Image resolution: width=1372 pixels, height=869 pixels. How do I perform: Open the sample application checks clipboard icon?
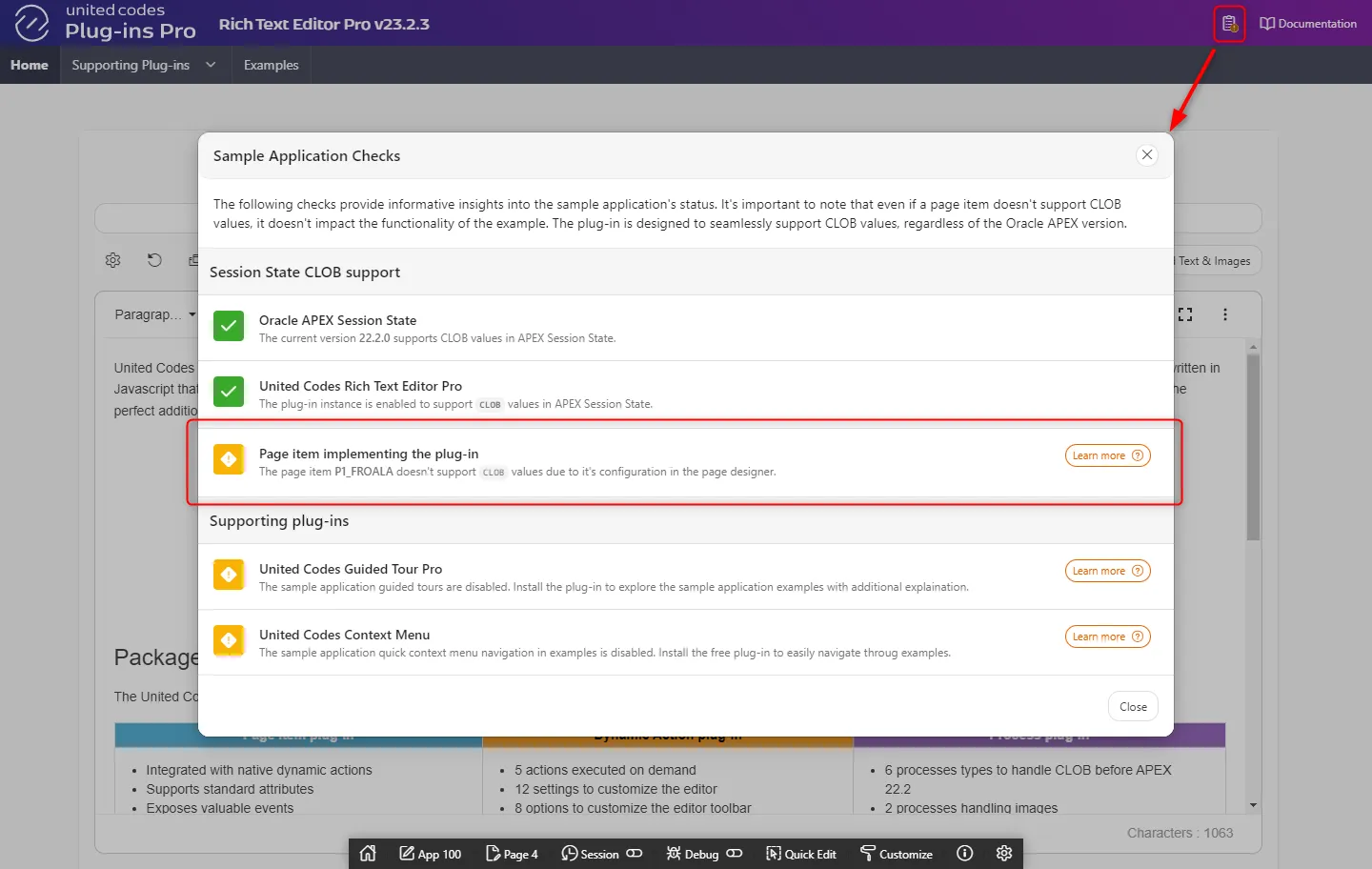point(1229,24)
